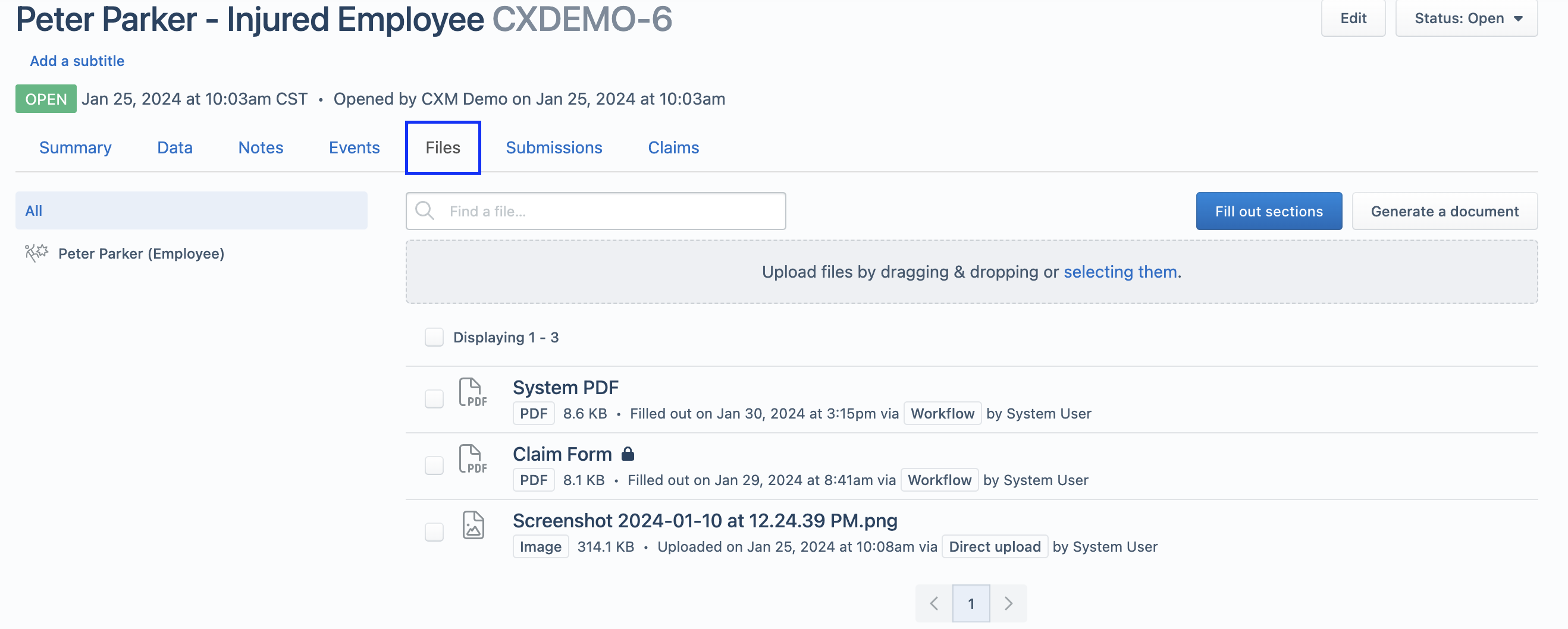Click the selecting them upload link
Viewport: 1568px width, 629px height.
click(1121, 272)
